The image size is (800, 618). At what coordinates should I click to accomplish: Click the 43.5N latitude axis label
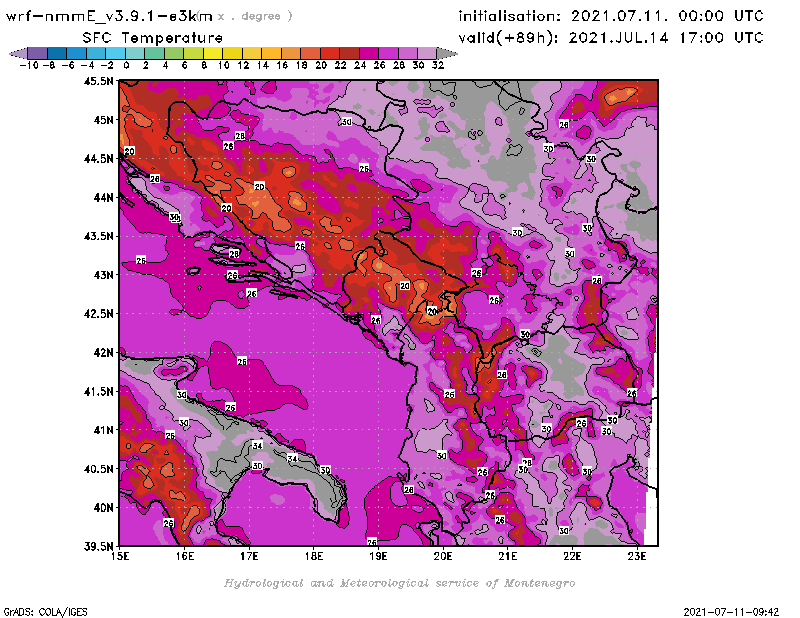click(99, 236)
